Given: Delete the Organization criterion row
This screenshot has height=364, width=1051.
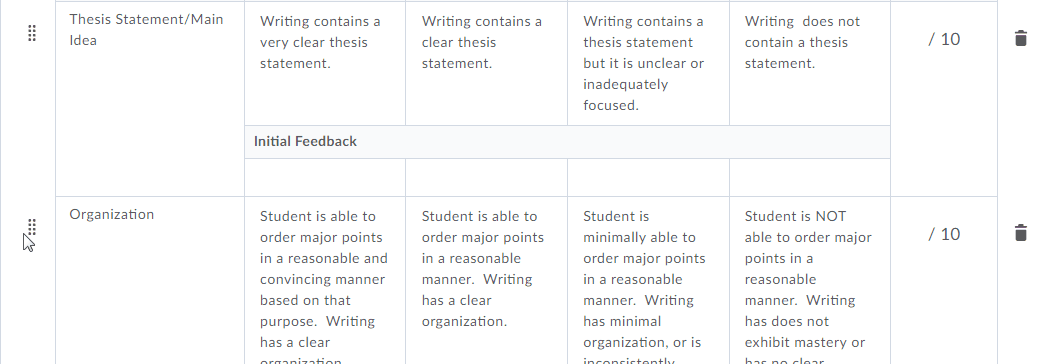Looking at the screenshot, I should [1020, 233].
